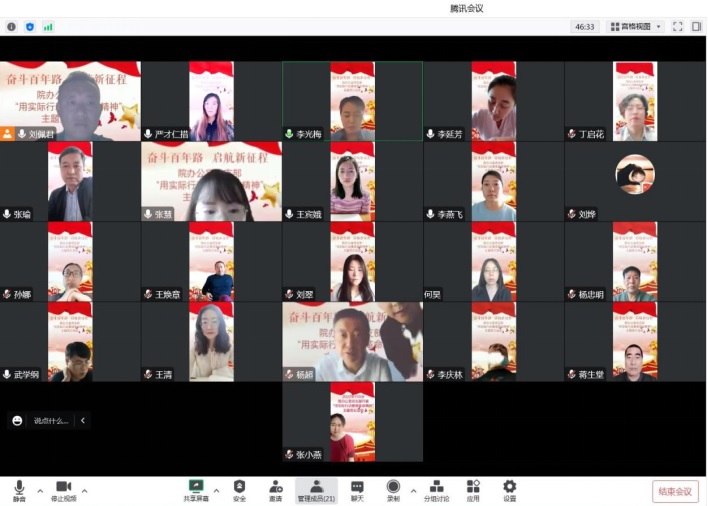Open 管理成员(21) participants panel
This screenshot has height=506, width=708.
316,491
